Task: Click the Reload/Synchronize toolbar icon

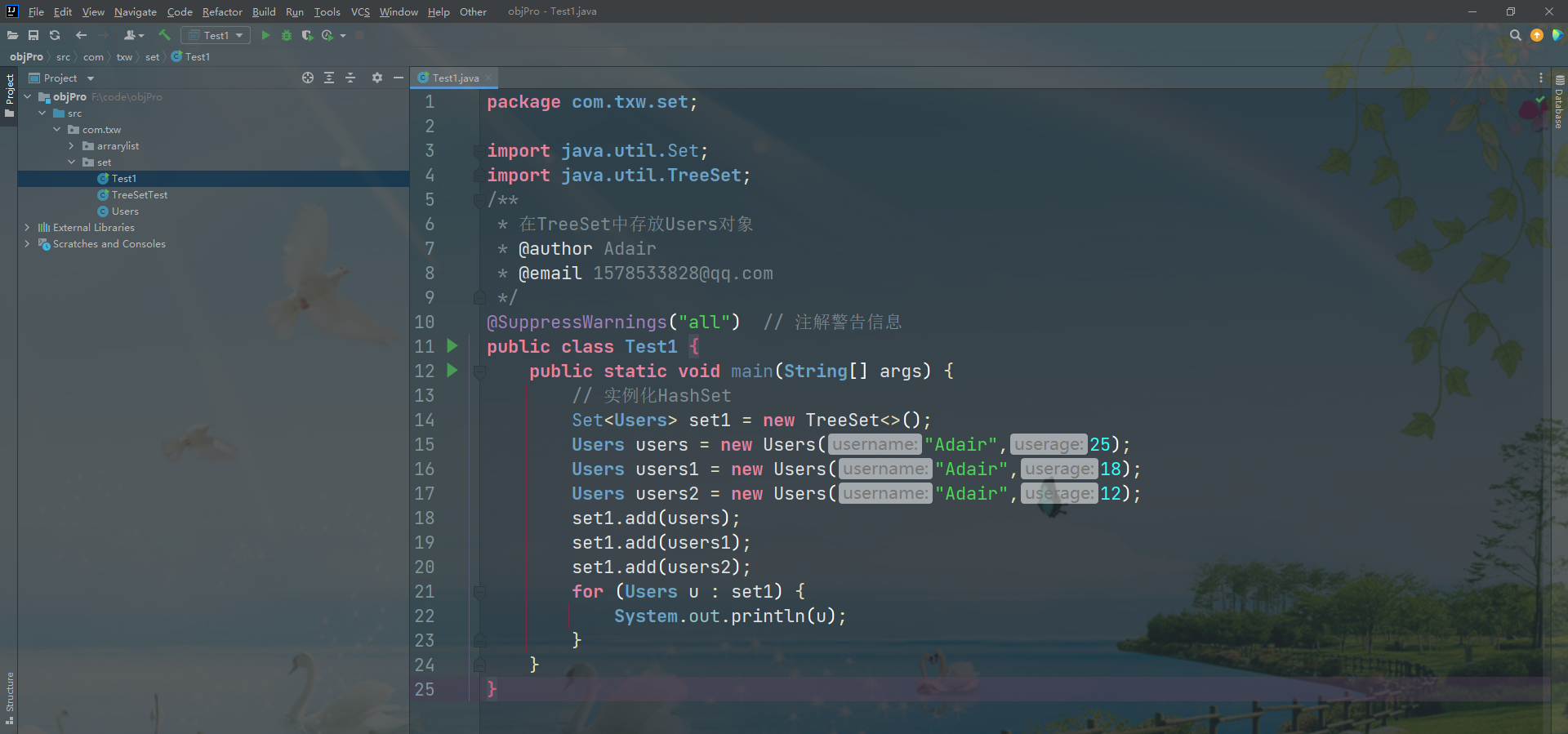Action: pyautogui.click(x=55, y=35)
